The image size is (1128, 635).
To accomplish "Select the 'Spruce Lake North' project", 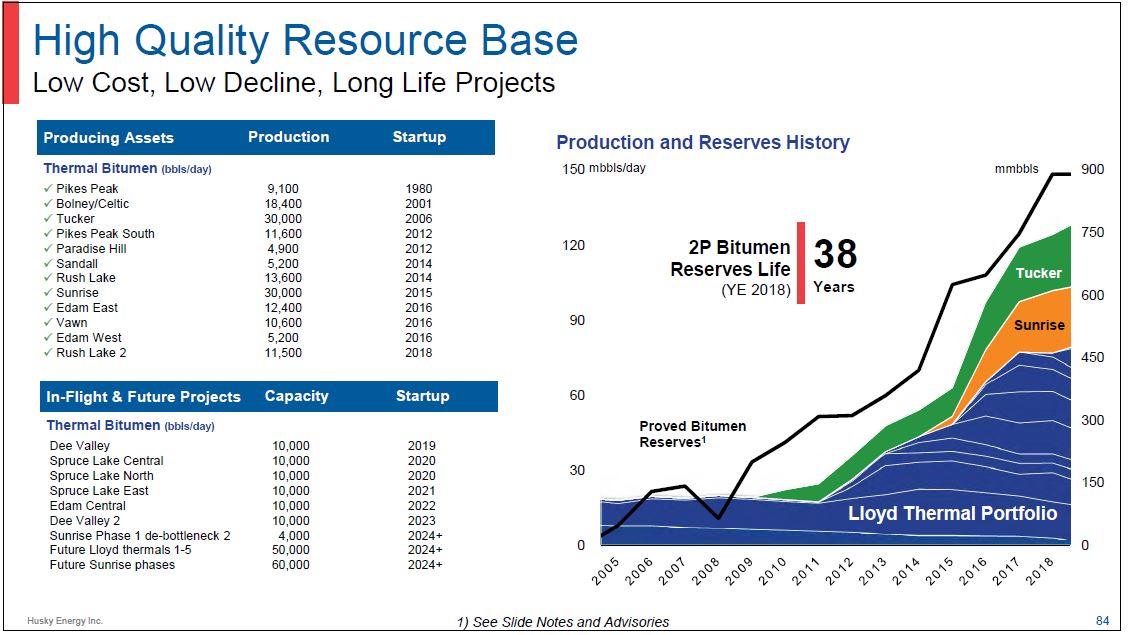I will [101, 476].
